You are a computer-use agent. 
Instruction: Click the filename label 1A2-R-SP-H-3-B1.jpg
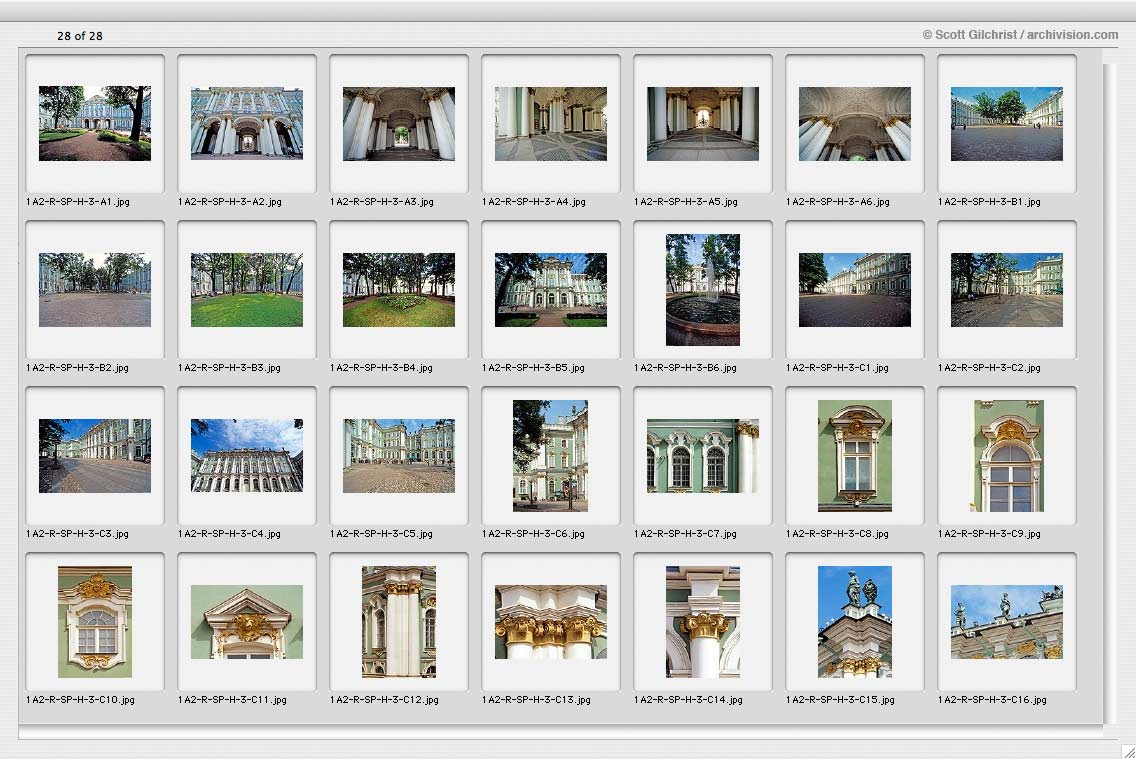[990, 202]
